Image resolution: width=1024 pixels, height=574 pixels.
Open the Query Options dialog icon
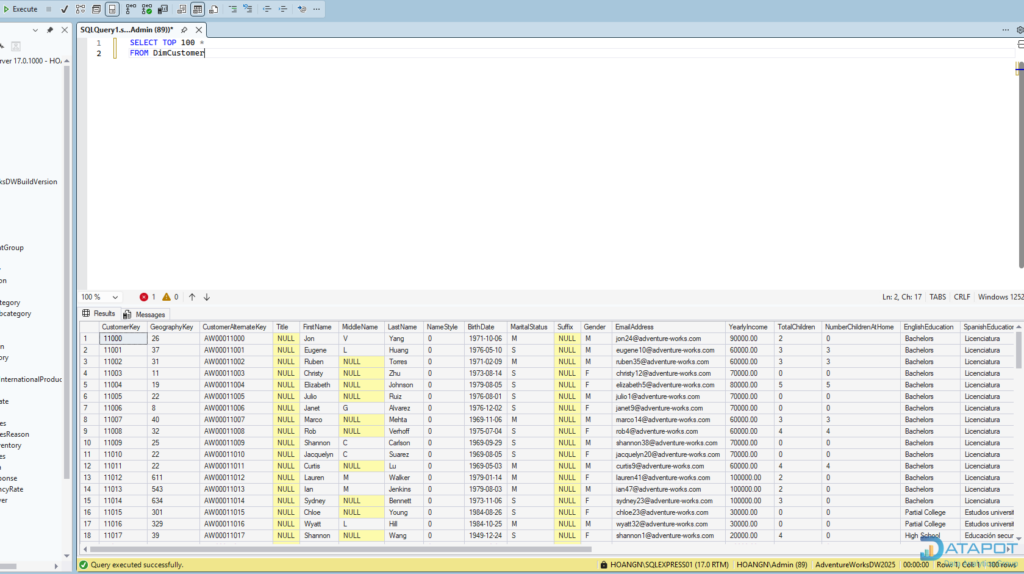(96, 9)
